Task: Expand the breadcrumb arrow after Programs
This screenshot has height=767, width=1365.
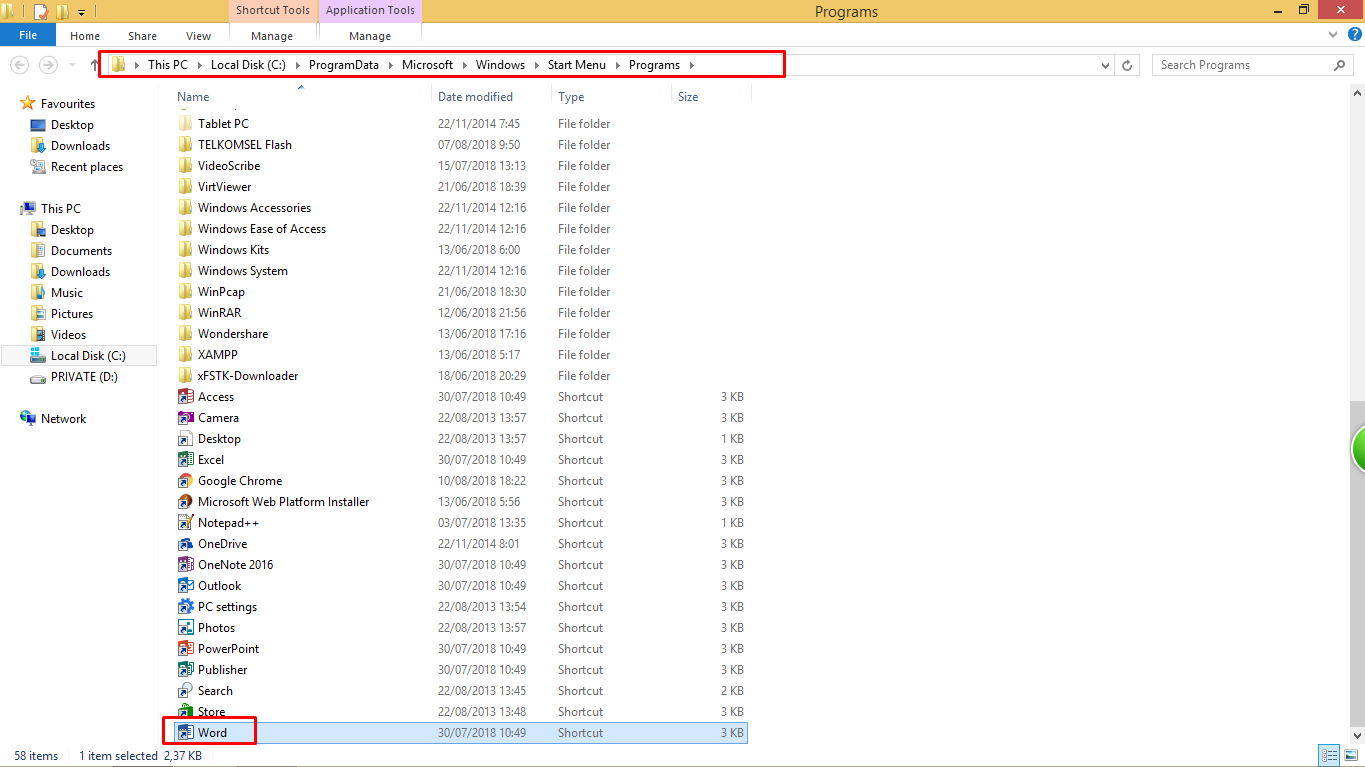Action: [691, 65]
